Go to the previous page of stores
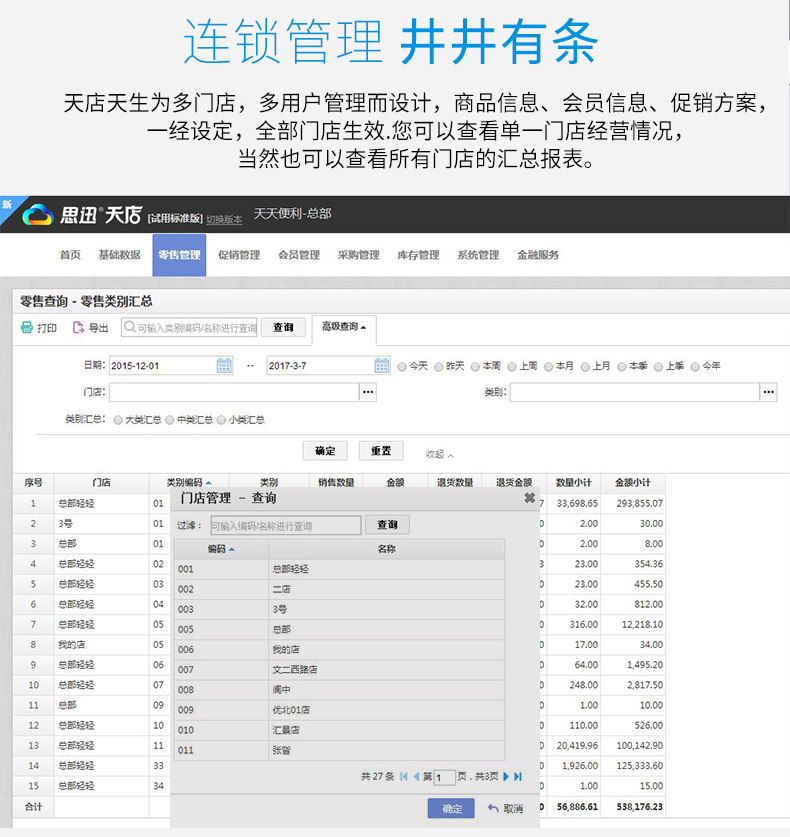Screen dimensions: 790x837 416,776
